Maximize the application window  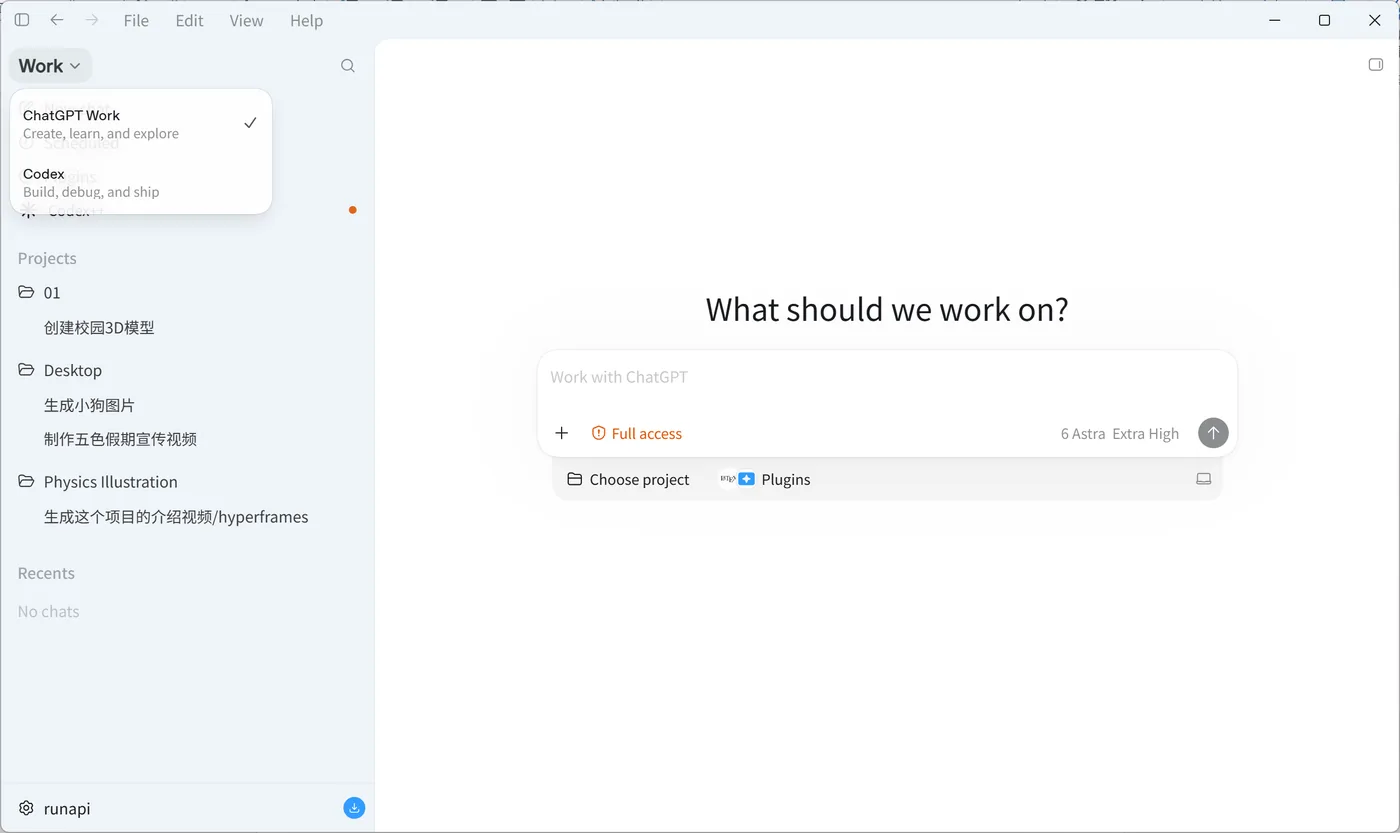1324,20
